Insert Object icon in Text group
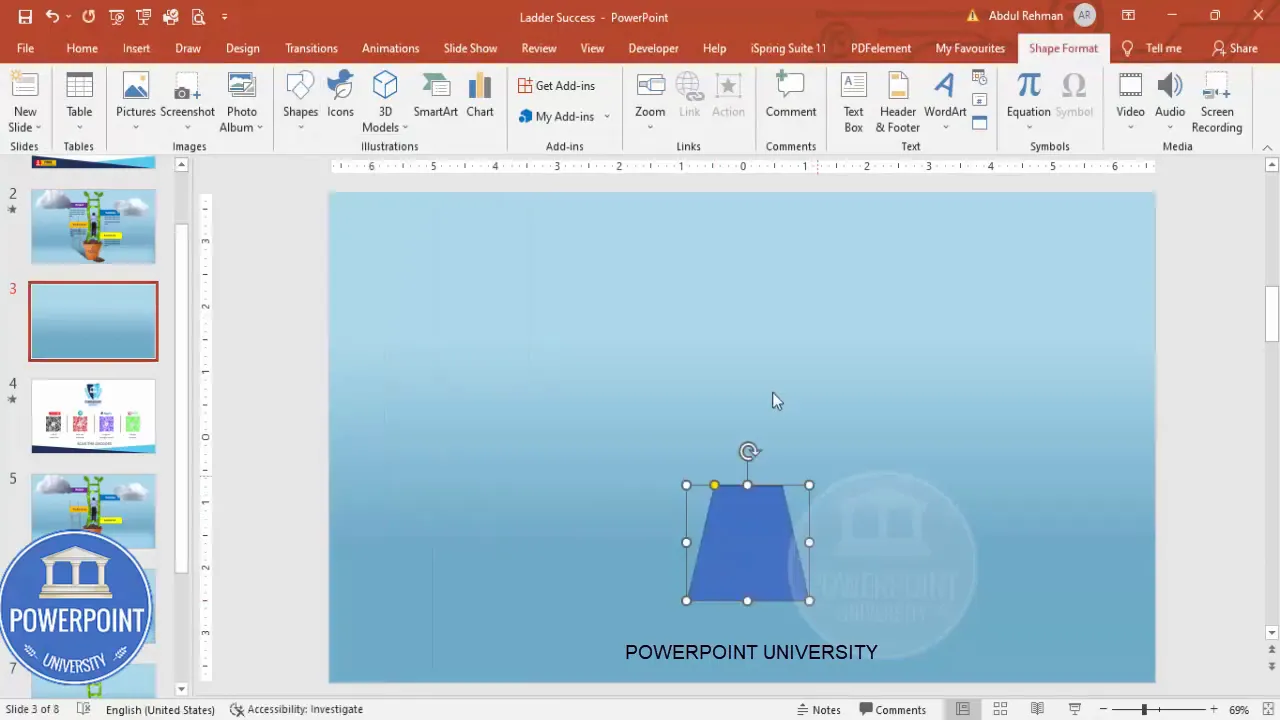 pos(979,123)
